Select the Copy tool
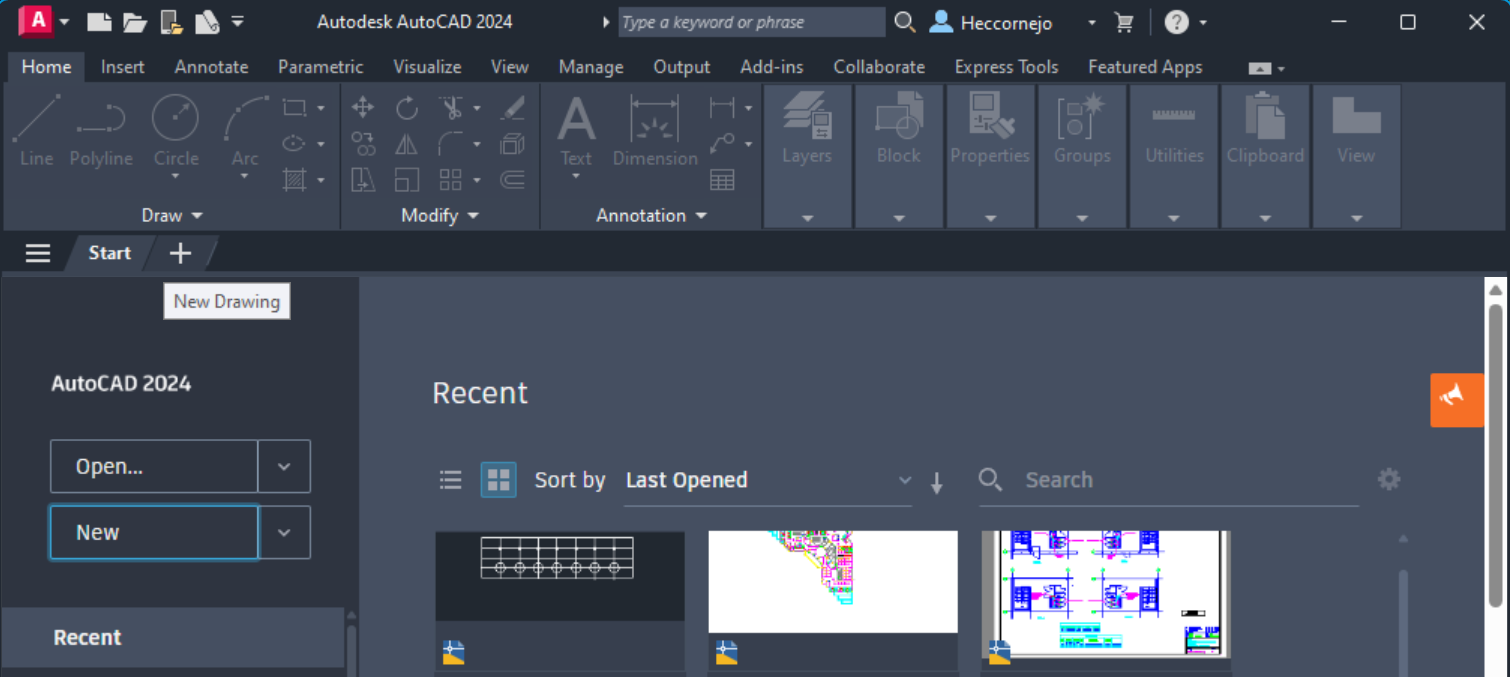 click(363, 144)
